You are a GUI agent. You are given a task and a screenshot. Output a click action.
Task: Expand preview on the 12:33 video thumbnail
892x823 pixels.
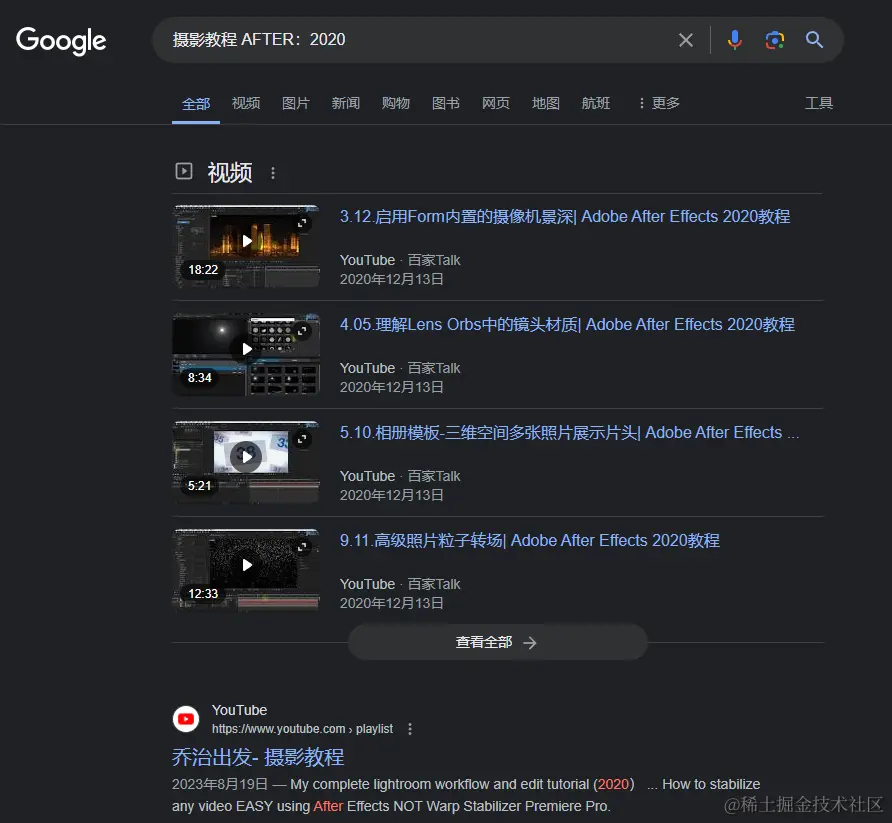tap(303, 547)
